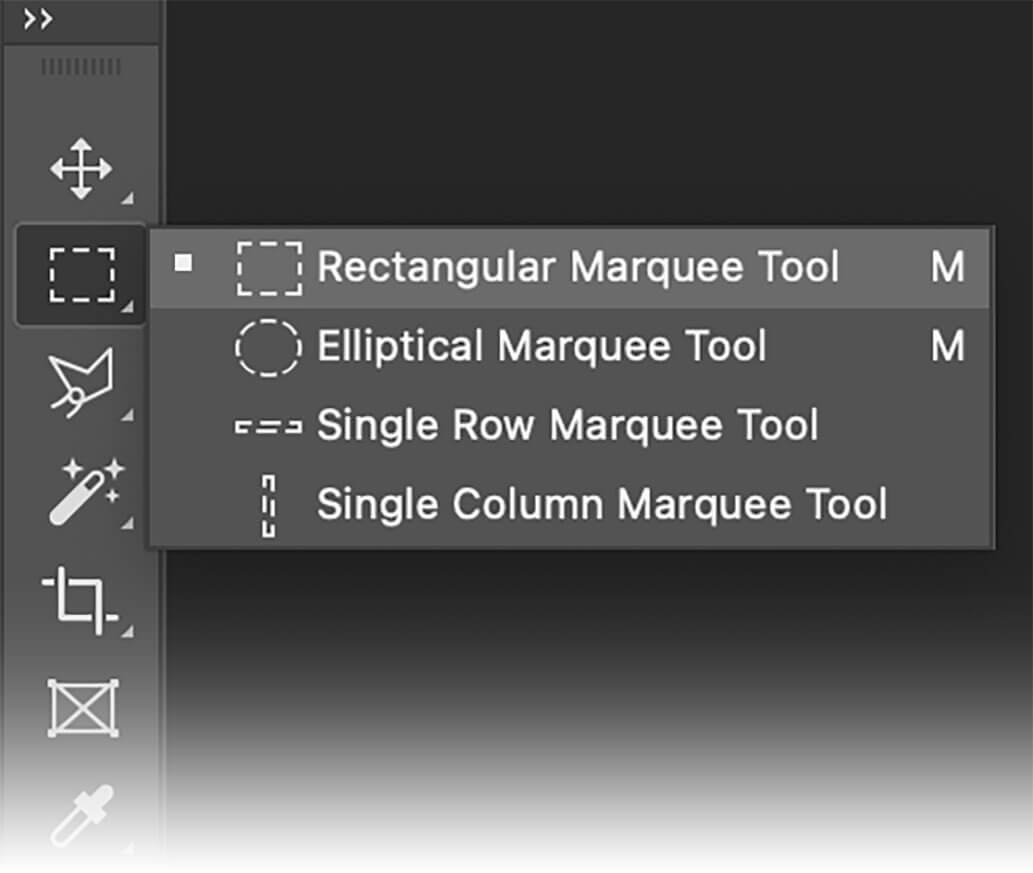Select the Move tool

tap(81, 168)
